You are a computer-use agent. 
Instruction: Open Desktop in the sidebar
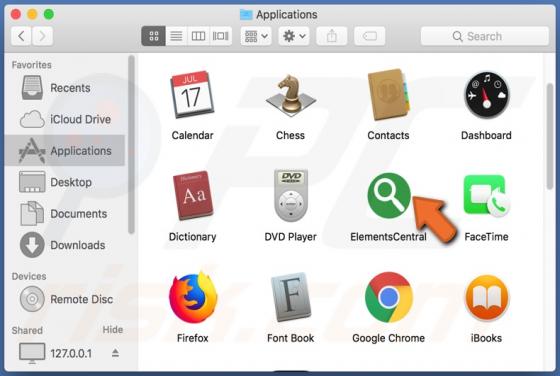pyautogui.click(x=65, y=182)
